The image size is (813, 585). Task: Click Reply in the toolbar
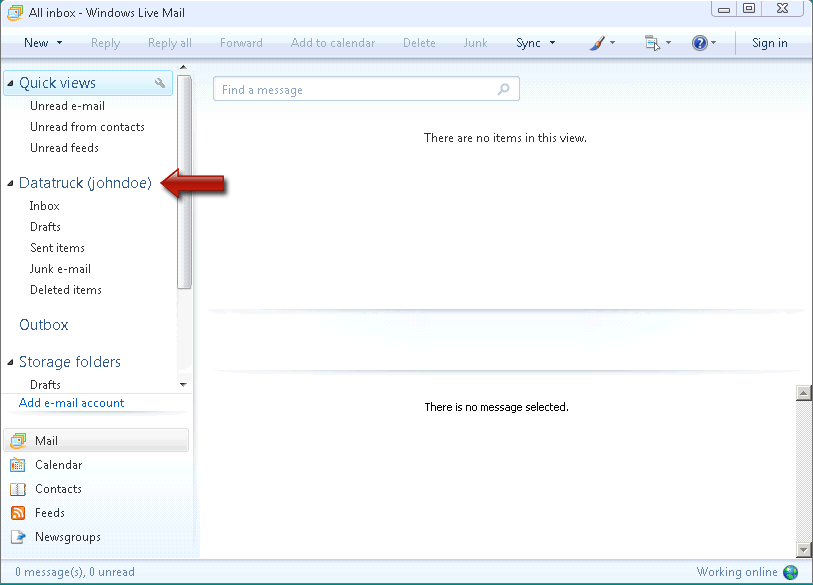[105, 43]
